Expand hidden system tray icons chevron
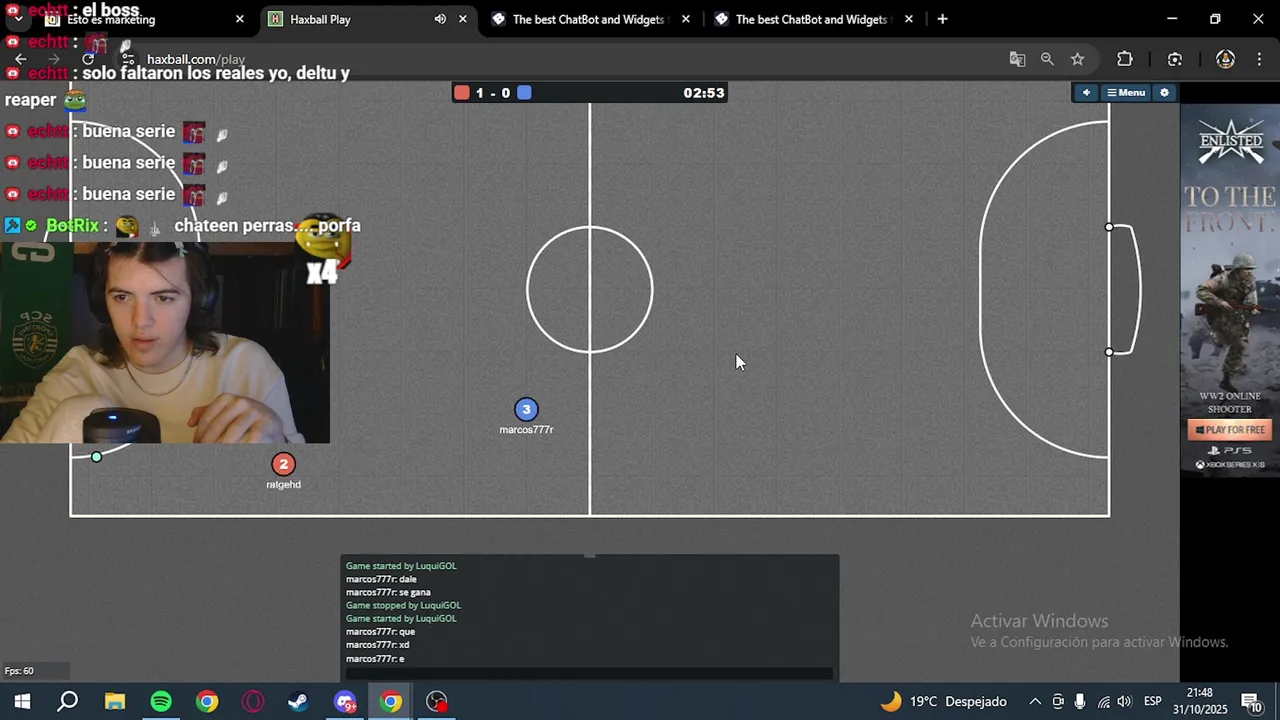Viewport: 1280px width, 720px height. pos(1035,702)
